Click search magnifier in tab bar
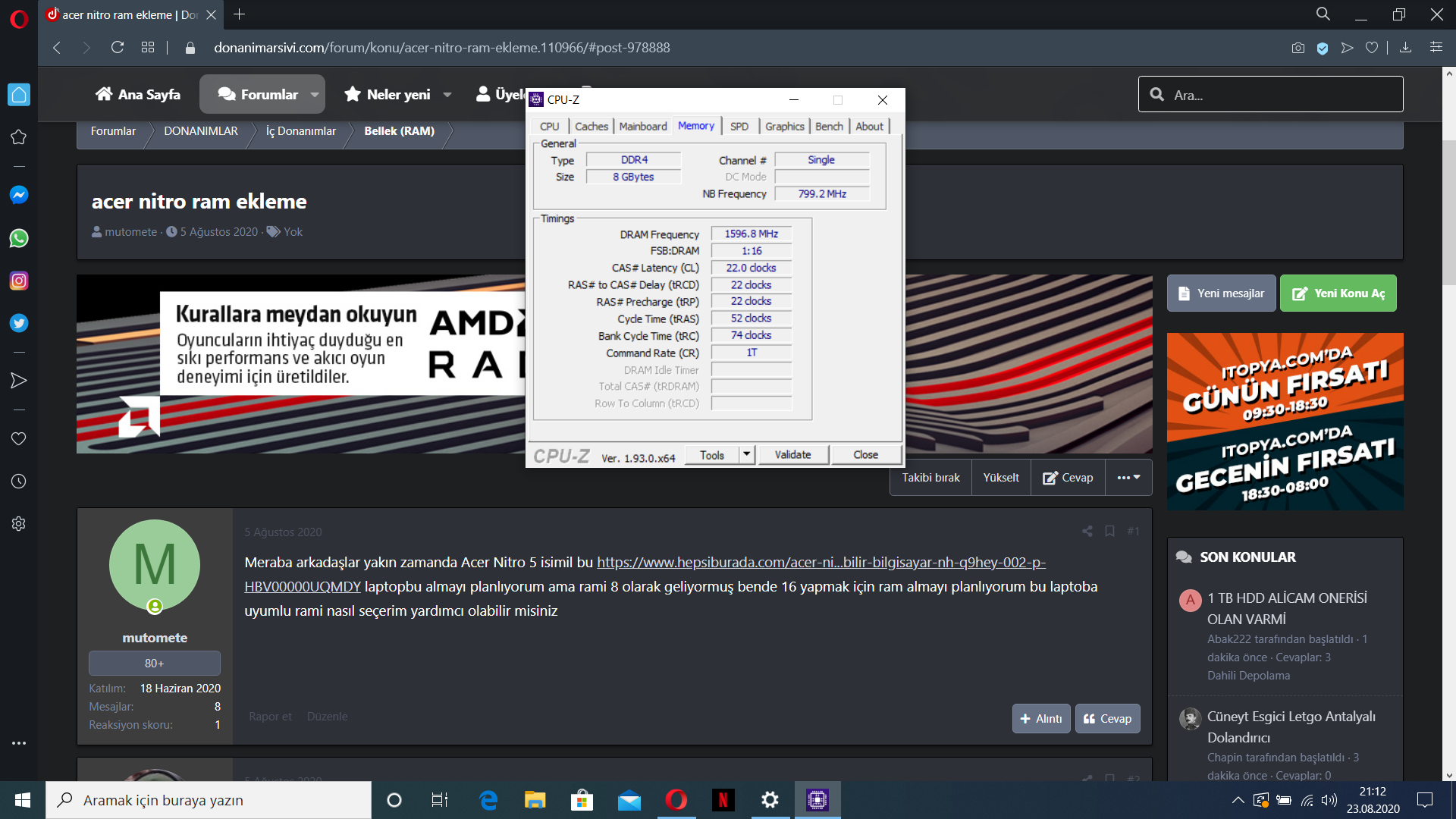 (x=1323, y=14)
